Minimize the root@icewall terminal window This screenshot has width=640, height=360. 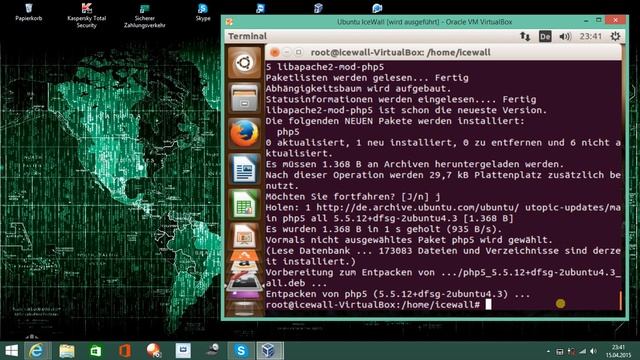click(287, 52)
